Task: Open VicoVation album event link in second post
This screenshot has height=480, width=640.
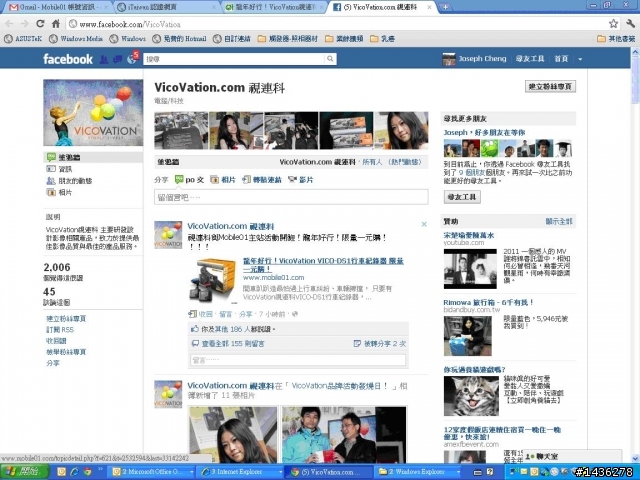Action: (340, 386)
